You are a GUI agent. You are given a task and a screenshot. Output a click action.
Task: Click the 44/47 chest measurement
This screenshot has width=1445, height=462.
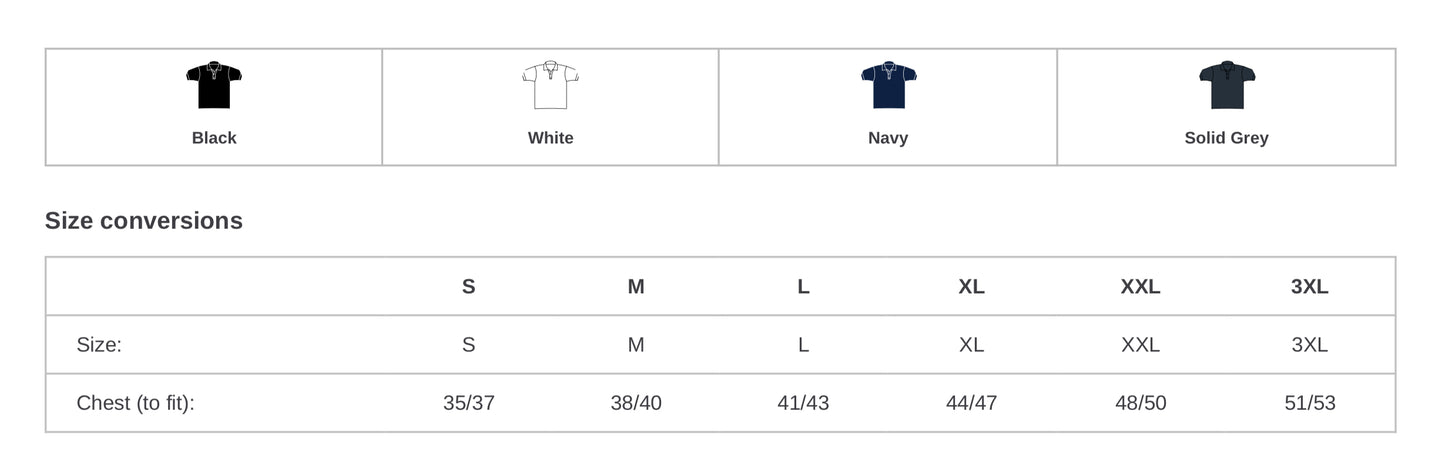tap(971, 403)
